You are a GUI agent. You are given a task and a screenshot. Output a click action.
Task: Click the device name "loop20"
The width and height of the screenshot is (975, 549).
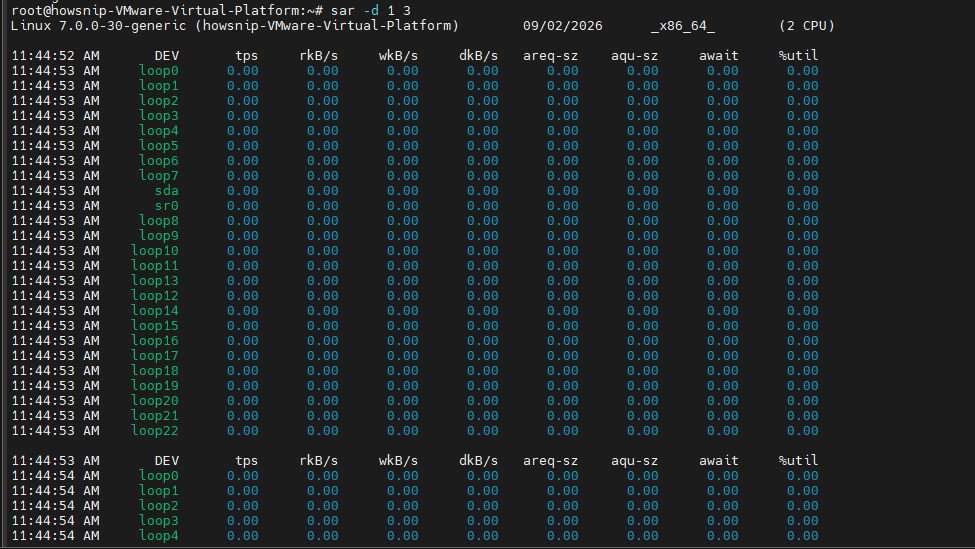(155, 400)
